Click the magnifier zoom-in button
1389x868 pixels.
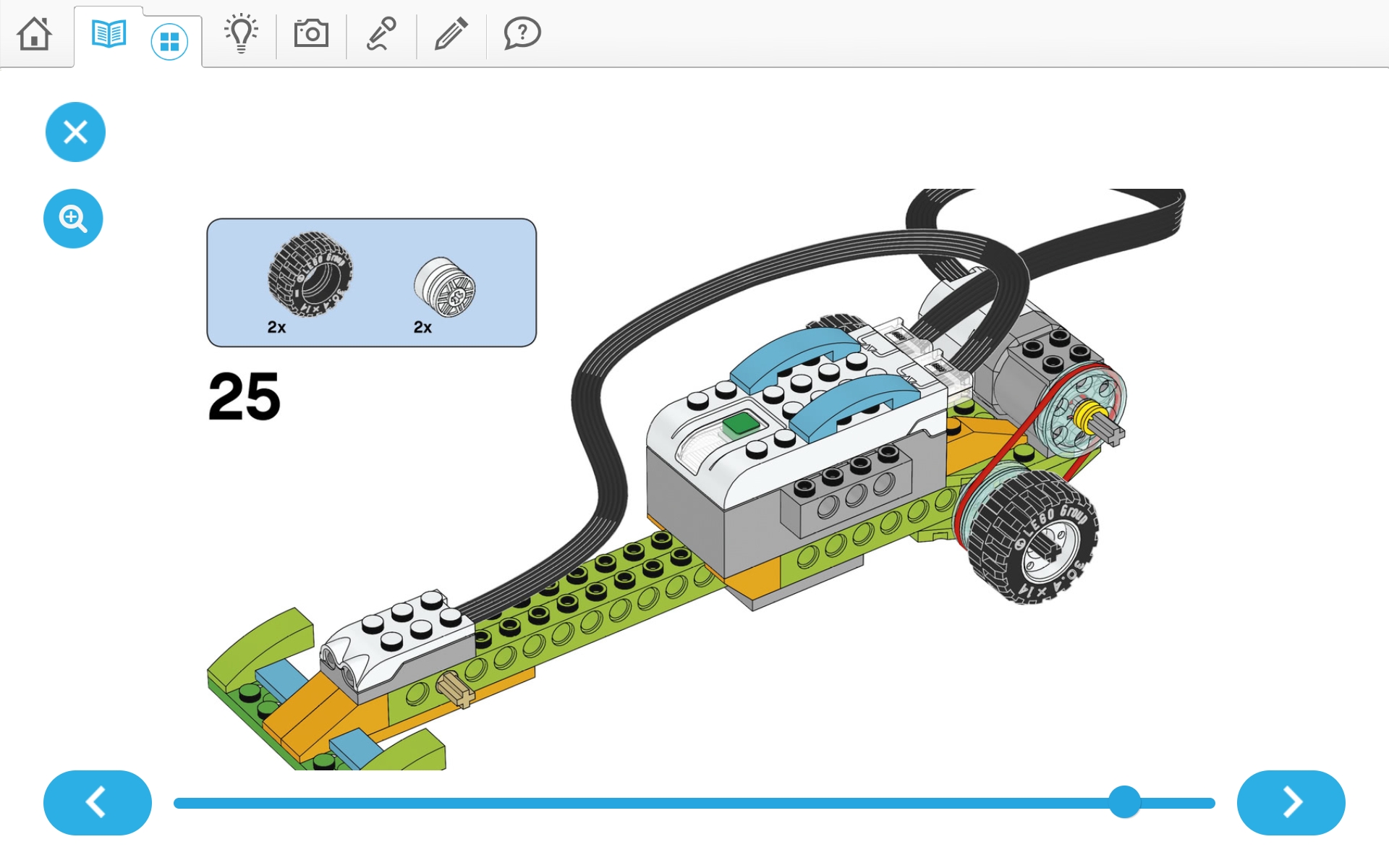tap(73, 218)
